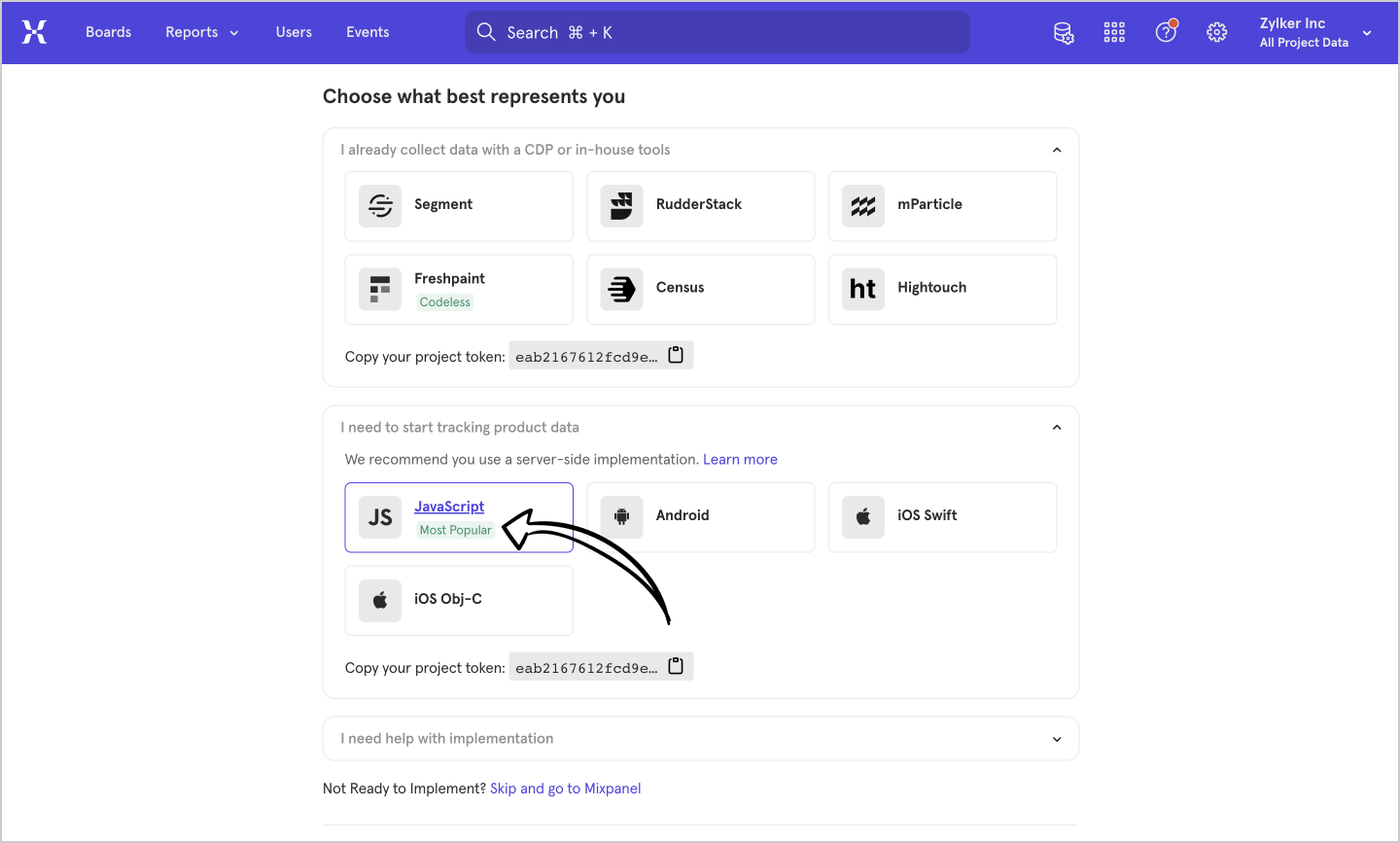Open the JavaScript link
Viewport: 1400px width, 843px height.
[x=449, y=507]
